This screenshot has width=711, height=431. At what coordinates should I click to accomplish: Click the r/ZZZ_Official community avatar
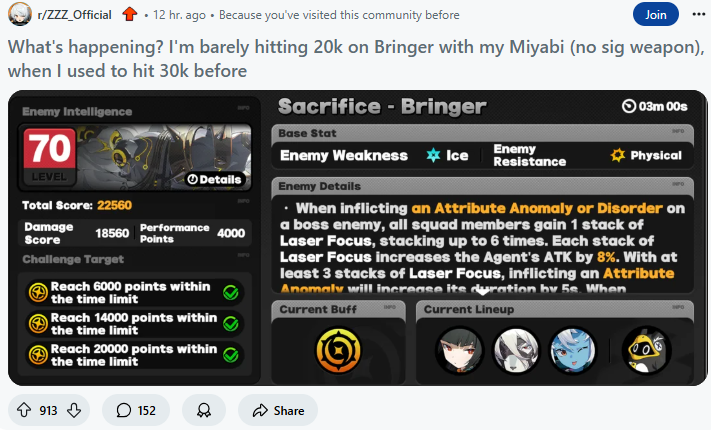[x=20, y=14]
